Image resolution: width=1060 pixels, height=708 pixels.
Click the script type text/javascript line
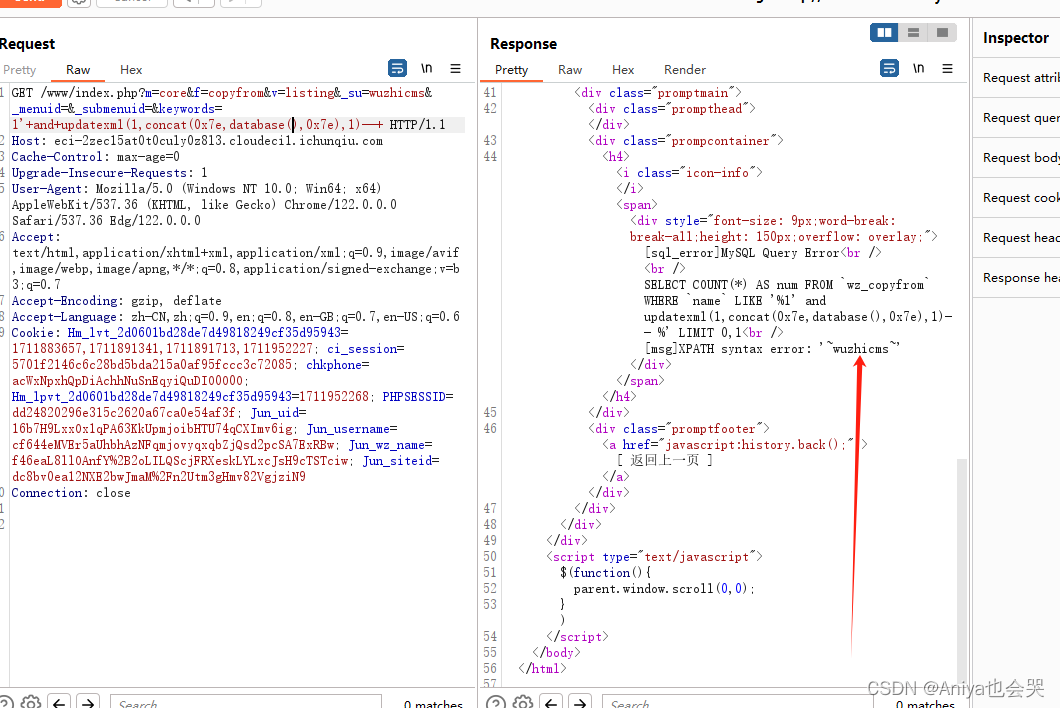coord(654,557)
